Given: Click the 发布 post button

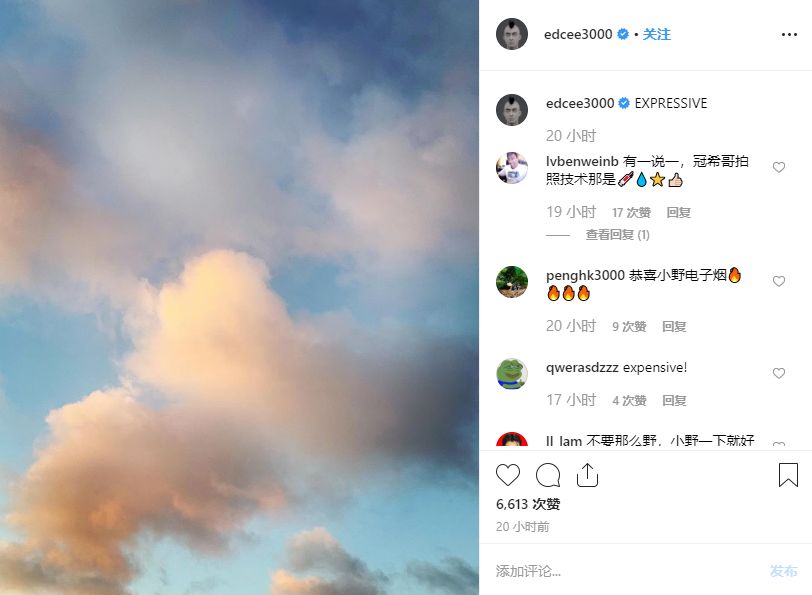Looking at the screenshot, I should coord(783,571).
